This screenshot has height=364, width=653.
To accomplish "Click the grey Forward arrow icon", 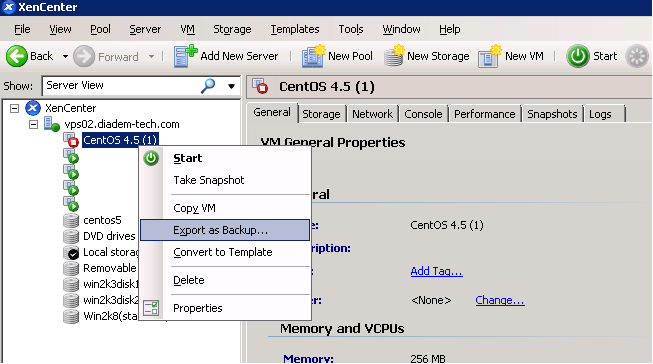I will 84,56.
